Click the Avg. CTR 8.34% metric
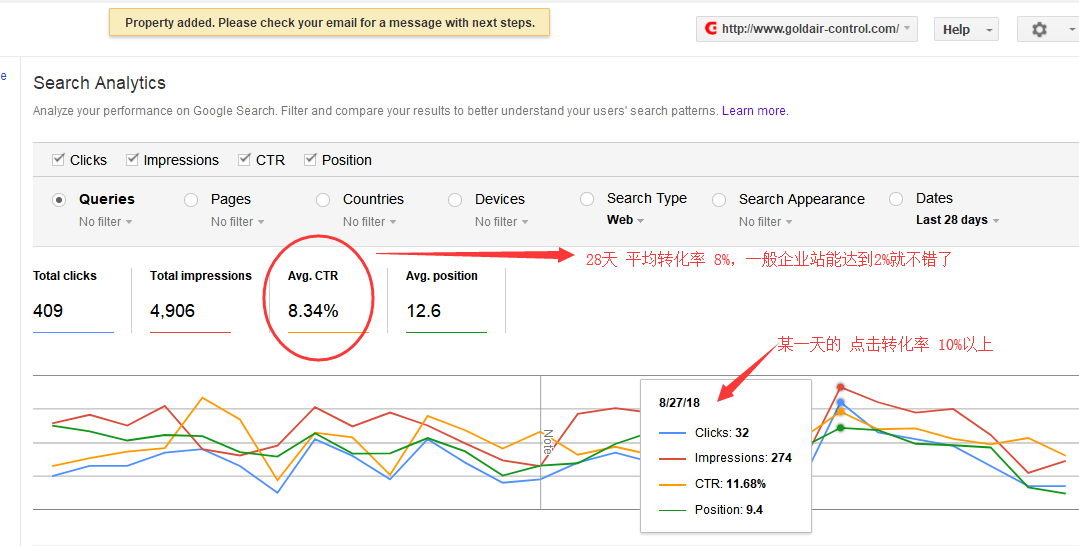 pyautogui.click(x=313, y=311)
